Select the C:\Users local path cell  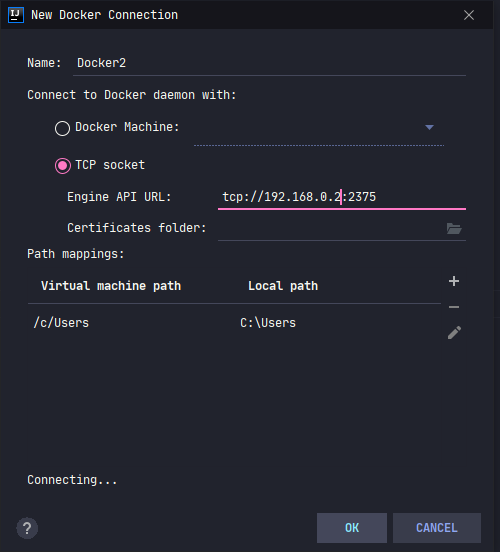[268, 323]
